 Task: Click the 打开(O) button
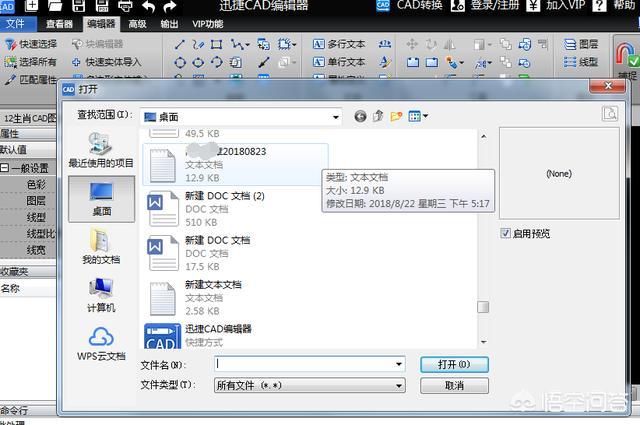454,364
